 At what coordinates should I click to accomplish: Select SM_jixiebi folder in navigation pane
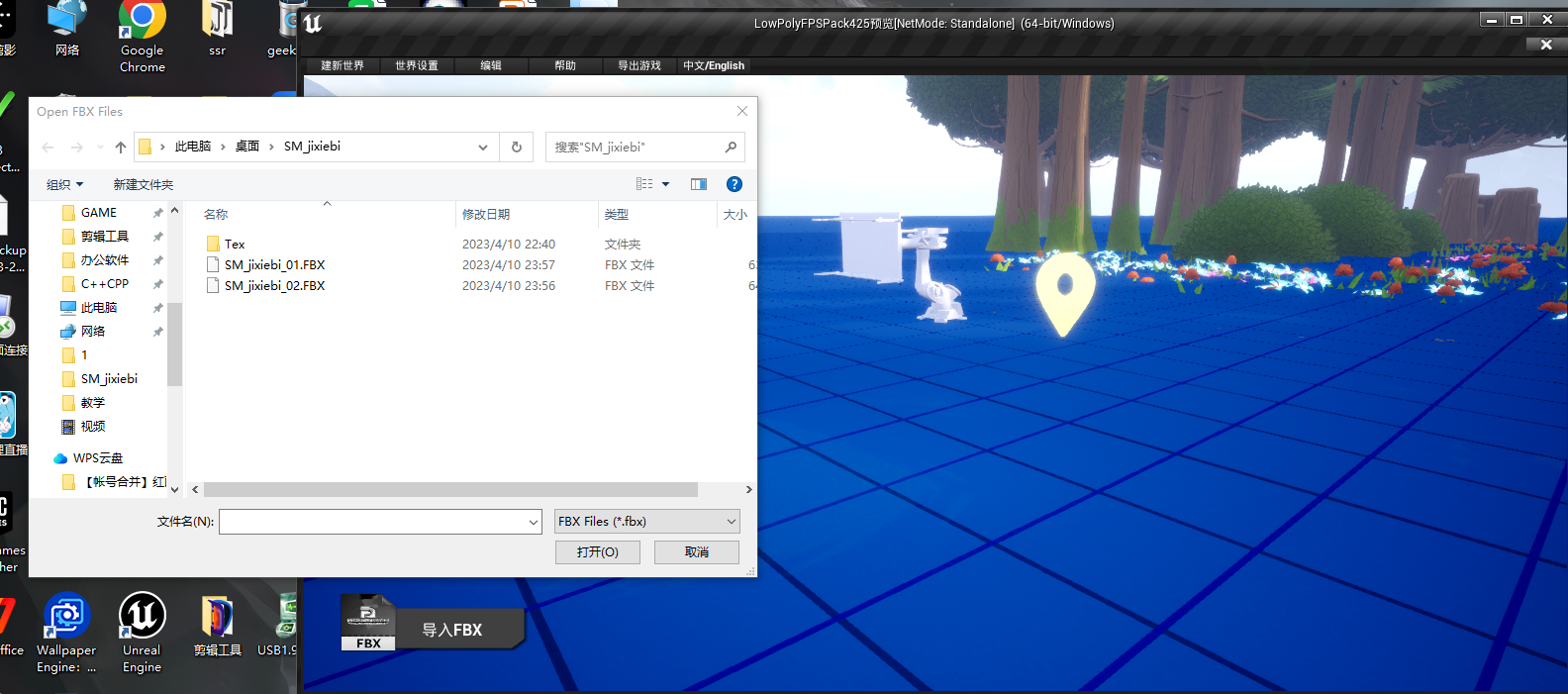[109, 379]
